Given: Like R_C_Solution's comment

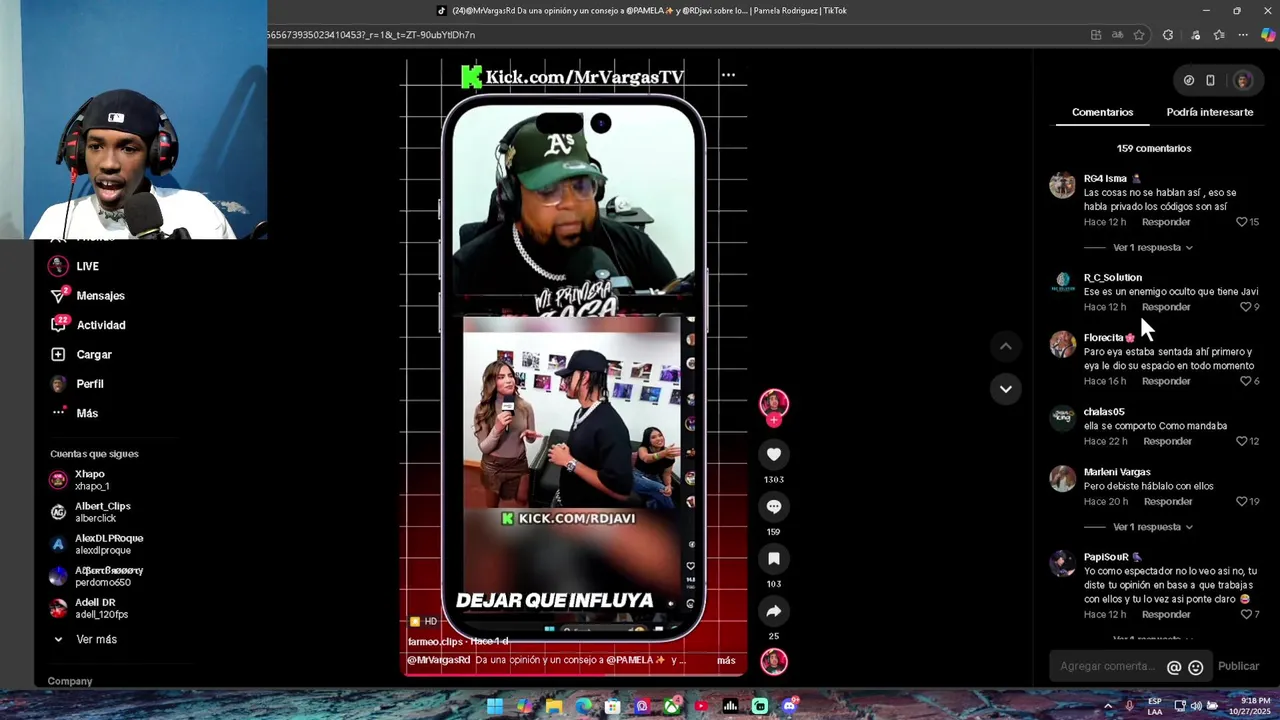Looking at the screenshot, I should [x=1245, y=307].
